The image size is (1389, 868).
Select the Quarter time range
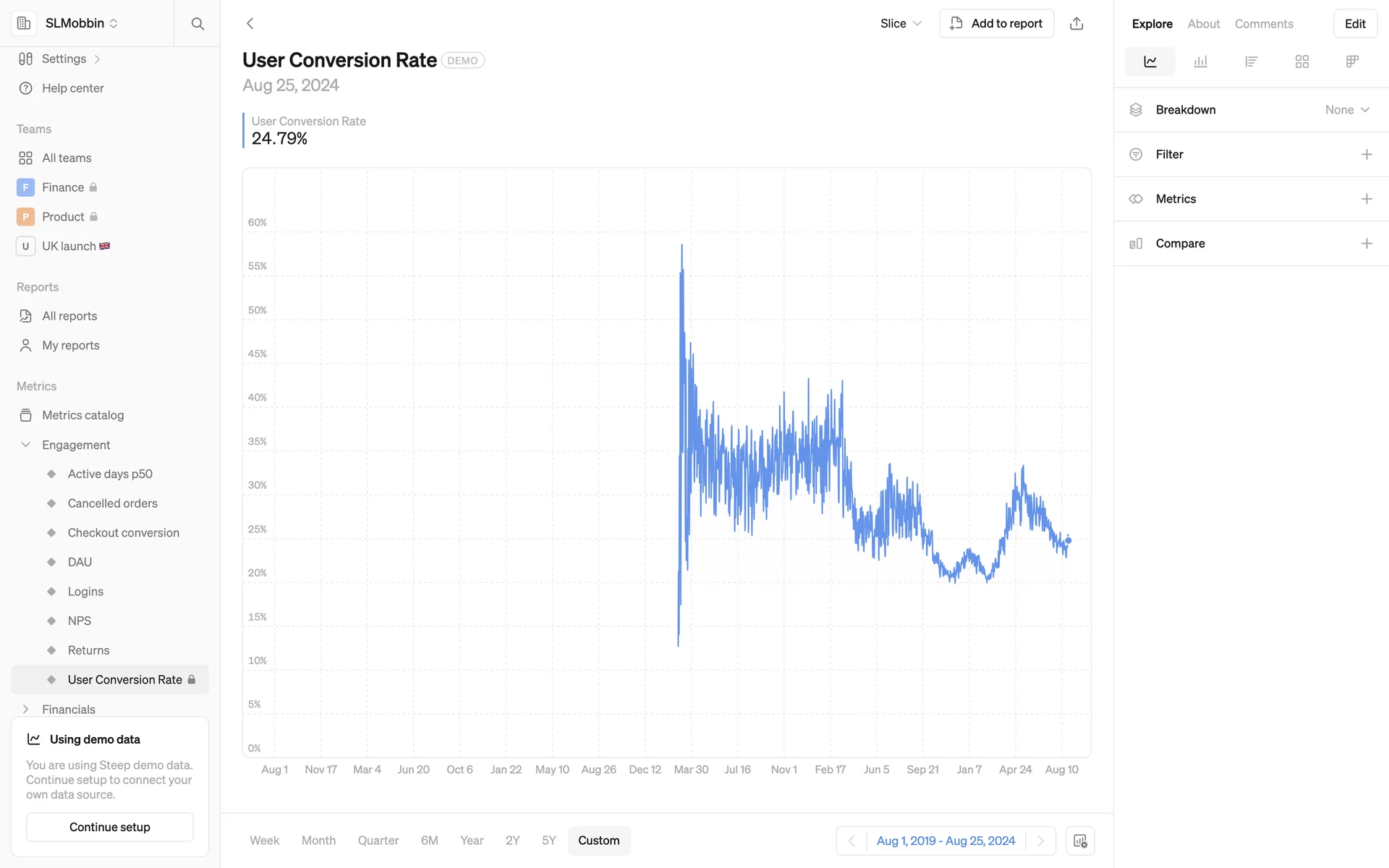click(378, 841)
